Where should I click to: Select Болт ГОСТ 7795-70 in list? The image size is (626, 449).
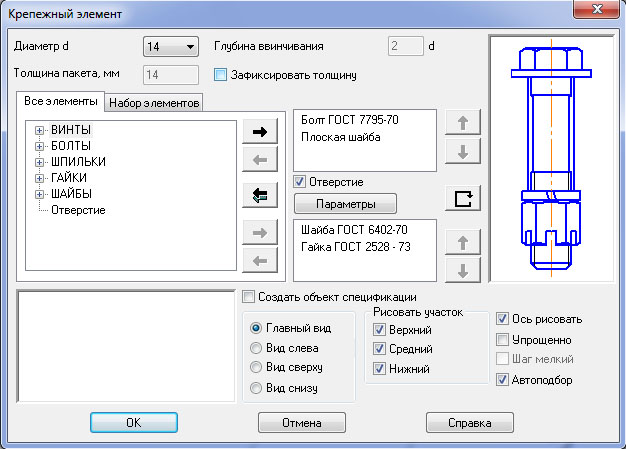tap(350, 120)
